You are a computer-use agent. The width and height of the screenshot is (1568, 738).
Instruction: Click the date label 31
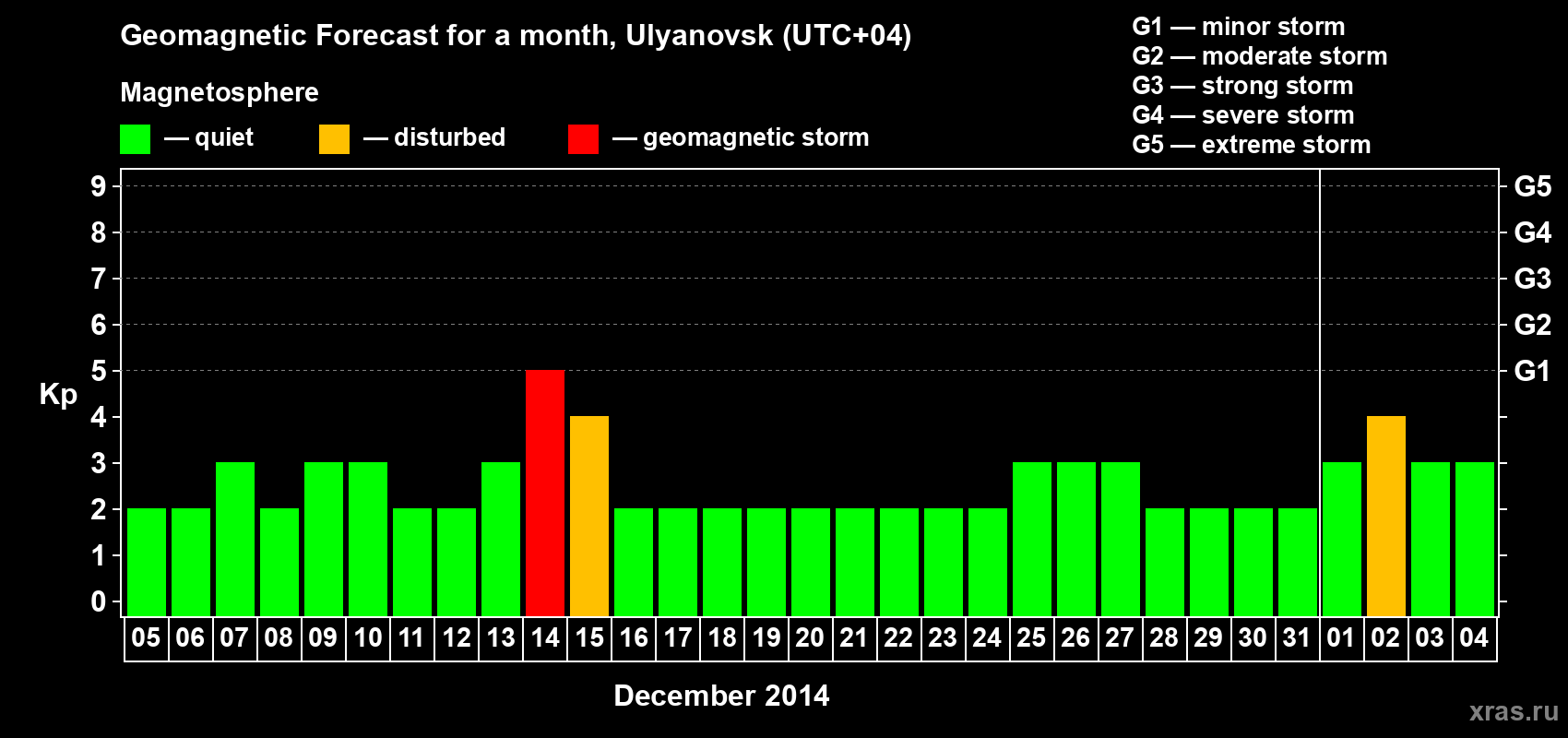pos(1297,638)
